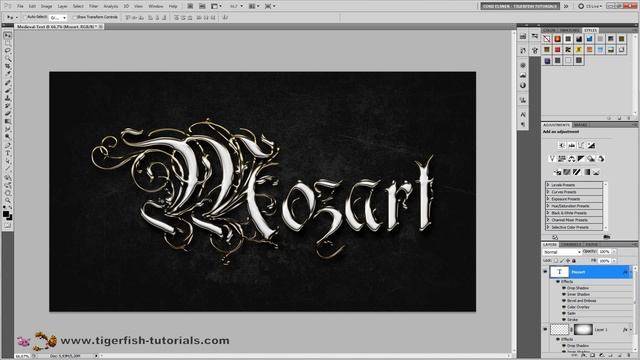Add an Invert adjustment
The height and width of the screenshot is (360, 640).
tap(558, 172)
